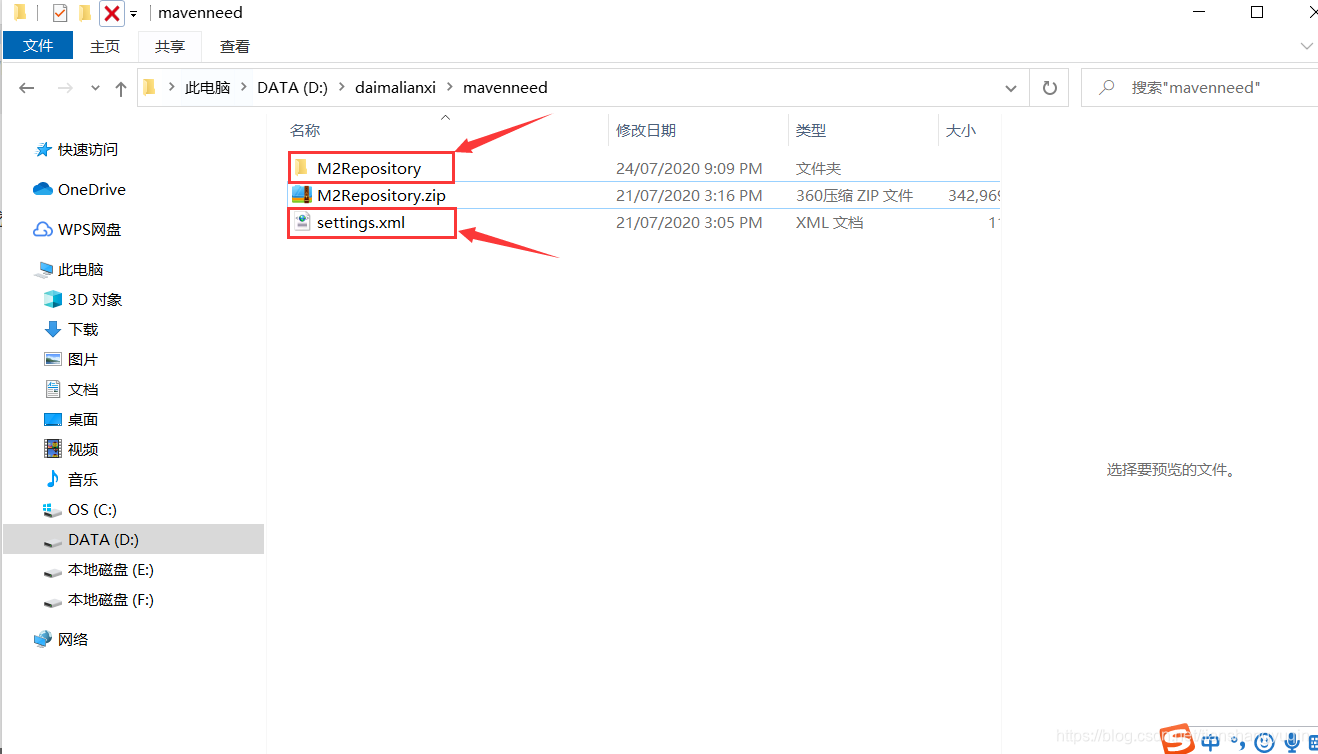Click the Sogou input method S icon
Image resolution: width=1318 pixels, height=754 pixels.
(1178, 738)
